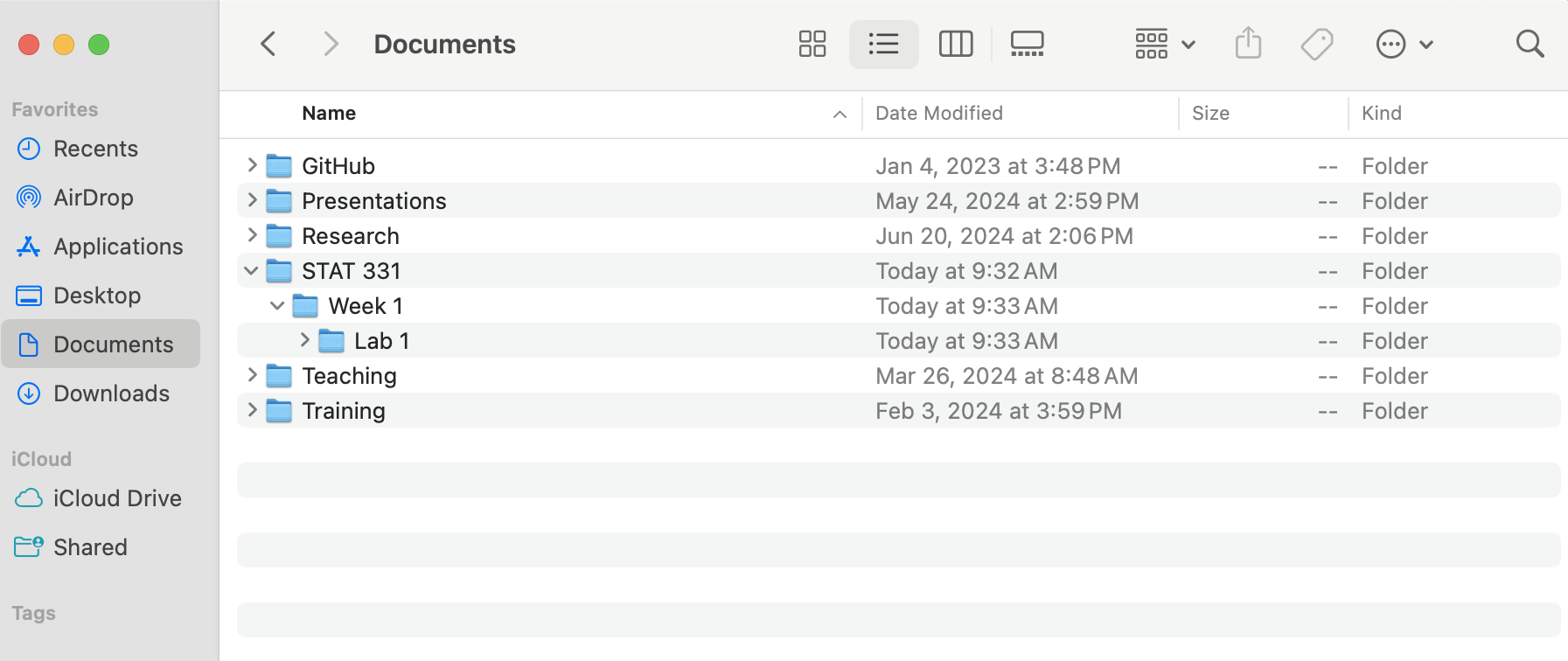Sort by the Name column header
Image resolution: width=1568 pixels, height=661 pixels.
coord(329,114)
